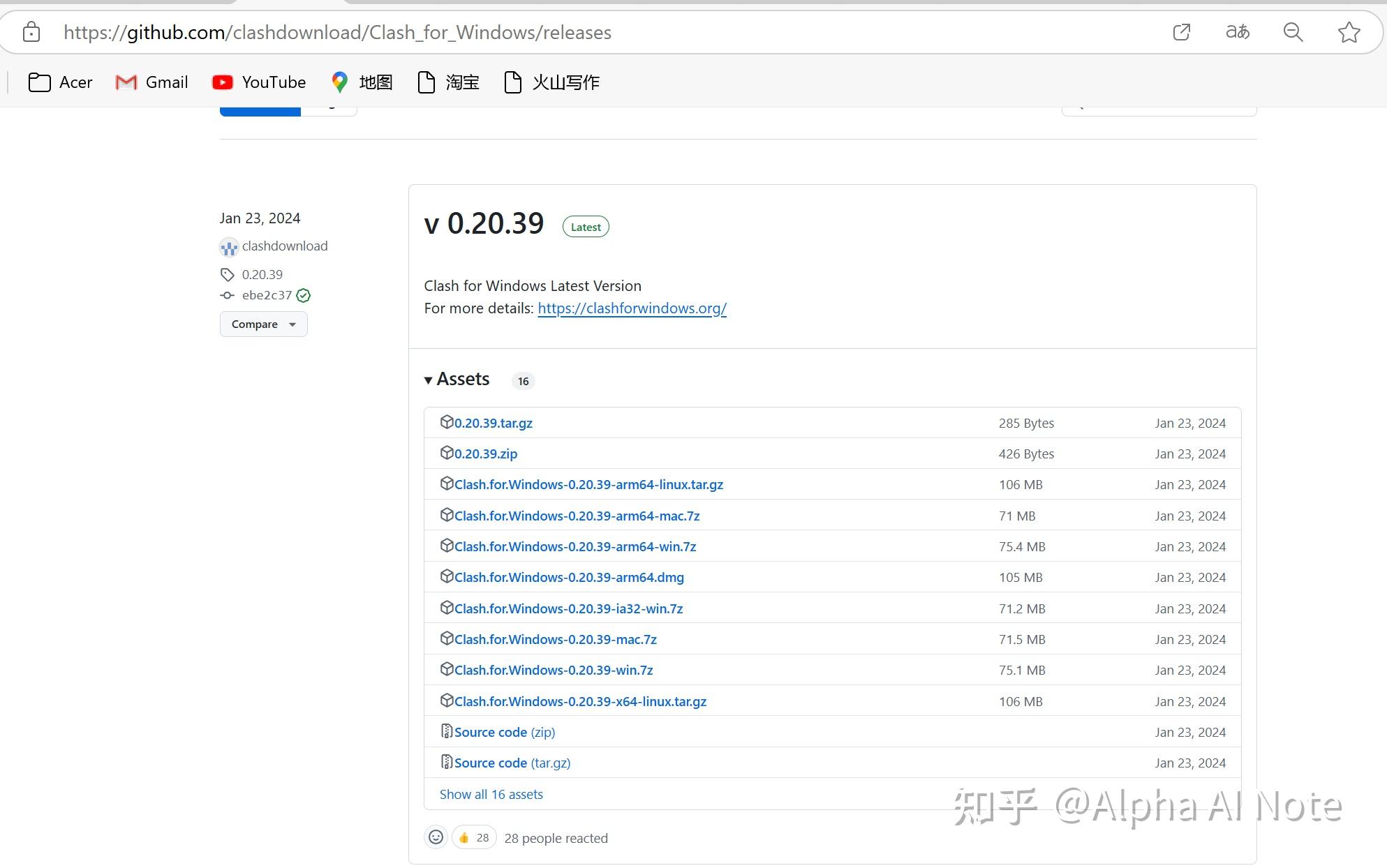Screen dimensions: 1387x868
Task: Download Clash.for.Windows-0.20.39-win.7z
Action: (x=553, y=670)
